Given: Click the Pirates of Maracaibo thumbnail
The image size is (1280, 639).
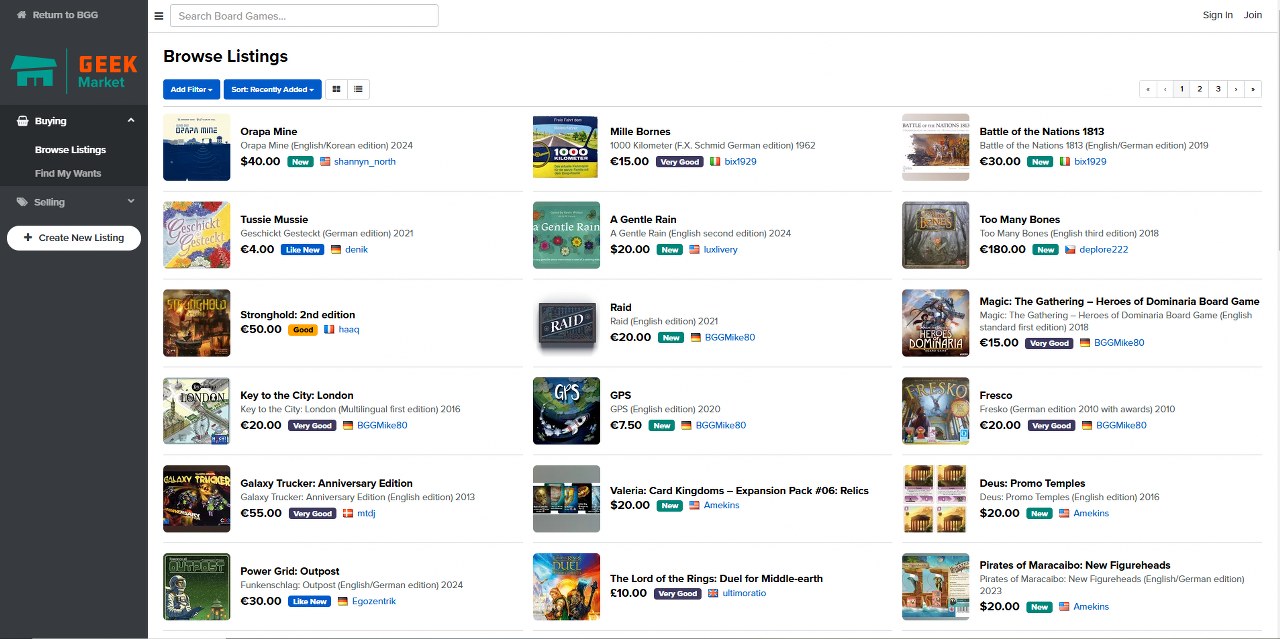Looking at the screenshot, I should pos(935,587).
